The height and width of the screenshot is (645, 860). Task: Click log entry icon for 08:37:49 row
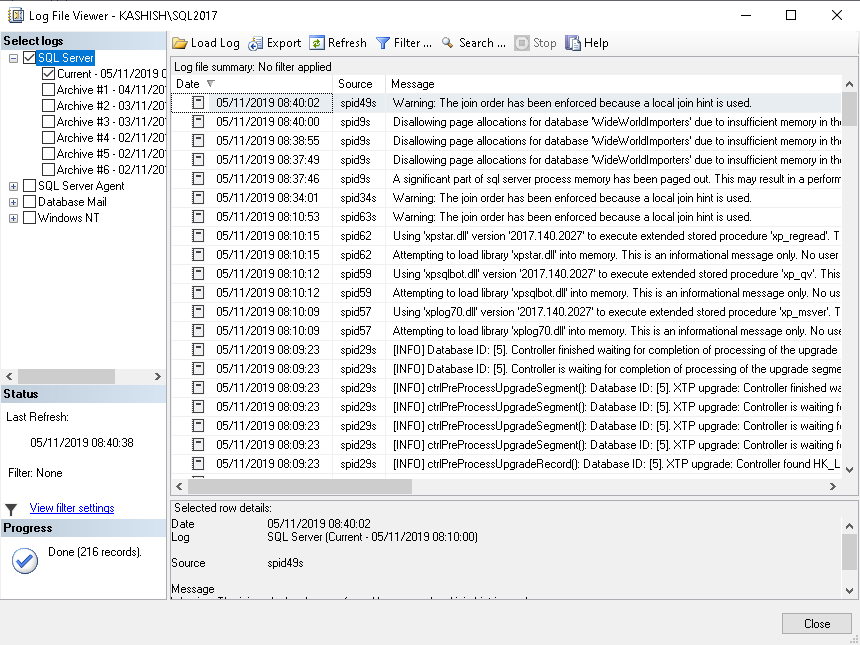pos(198,160)
